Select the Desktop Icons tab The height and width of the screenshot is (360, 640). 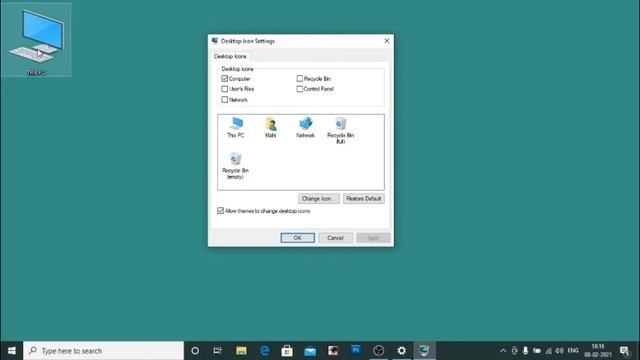[x=230, y=56]
